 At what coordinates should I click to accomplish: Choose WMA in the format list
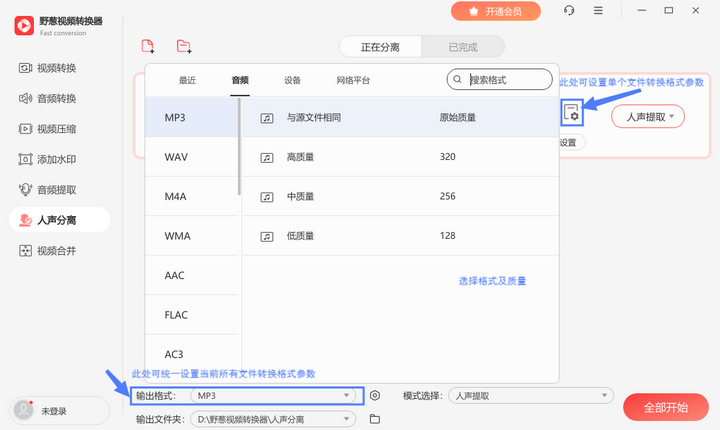point(191,236)
